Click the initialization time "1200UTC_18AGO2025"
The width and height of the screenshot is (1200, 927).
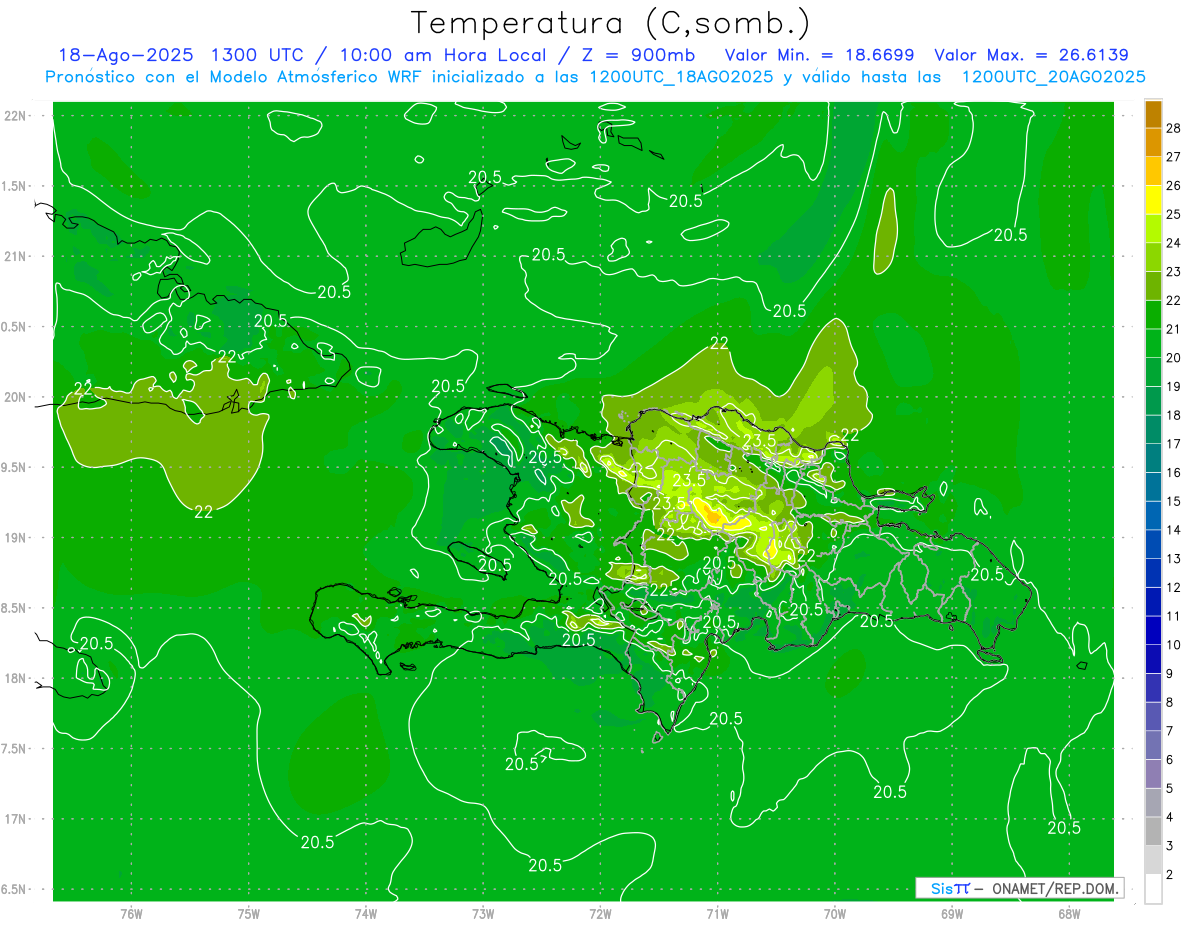pos(683,77)
